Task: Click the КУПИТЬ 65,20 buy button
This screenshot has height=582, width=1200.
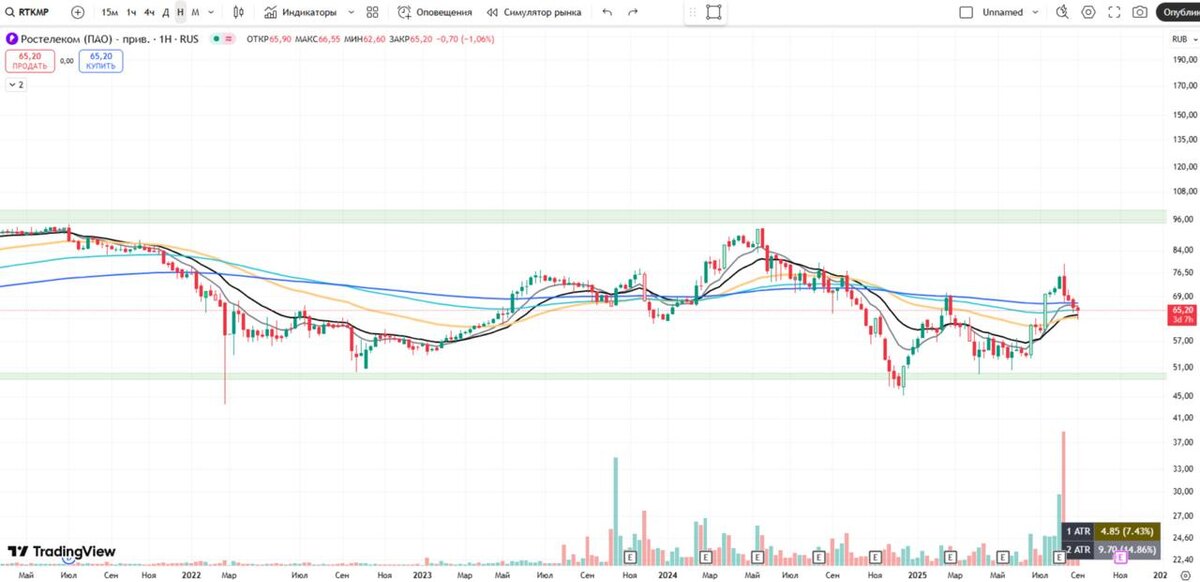Action: tap(101, 60)
